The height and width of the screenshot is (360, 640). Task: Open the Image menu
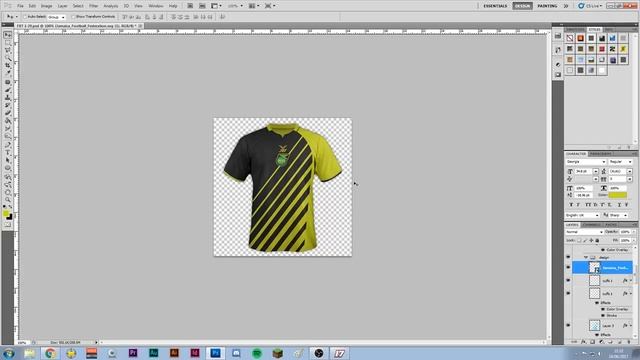(x=47, y=6)
